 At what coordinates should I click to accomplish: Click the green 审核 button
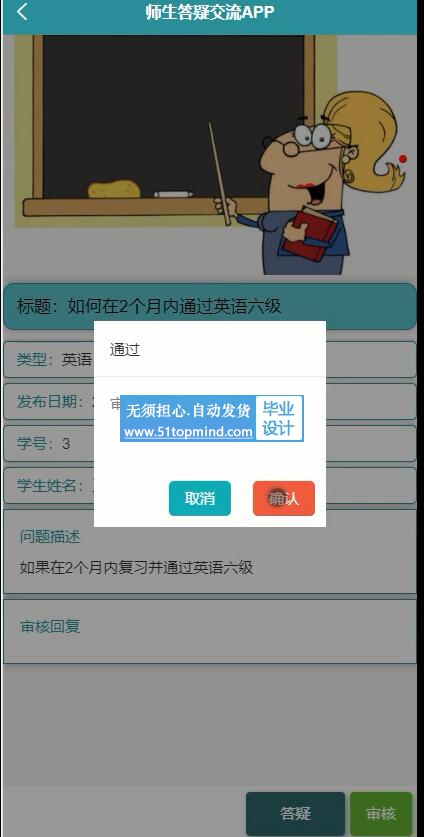[x=381, y=814]
